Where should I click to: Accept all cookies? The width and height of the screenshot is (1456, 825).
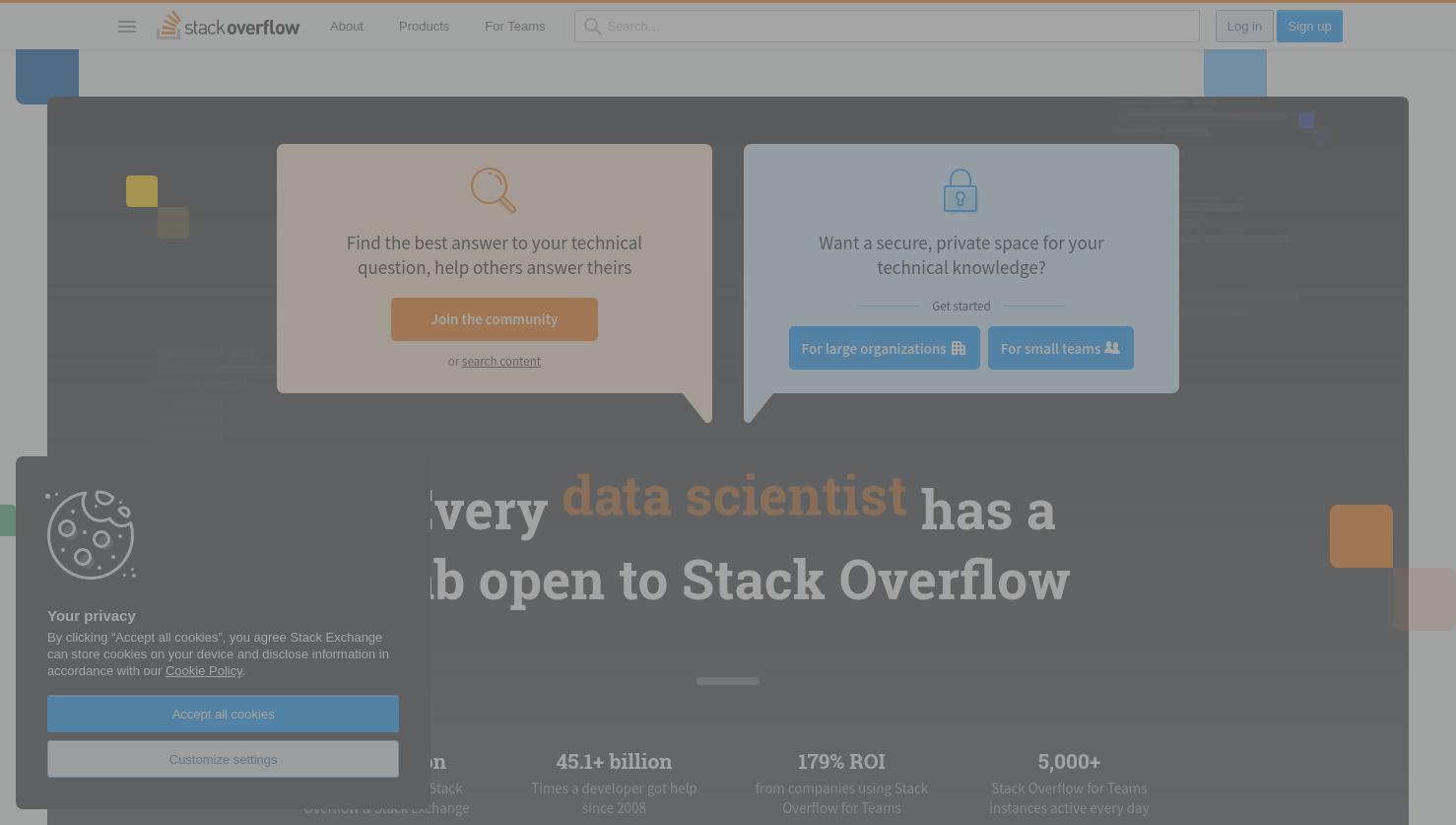click(x=223, y=714)
